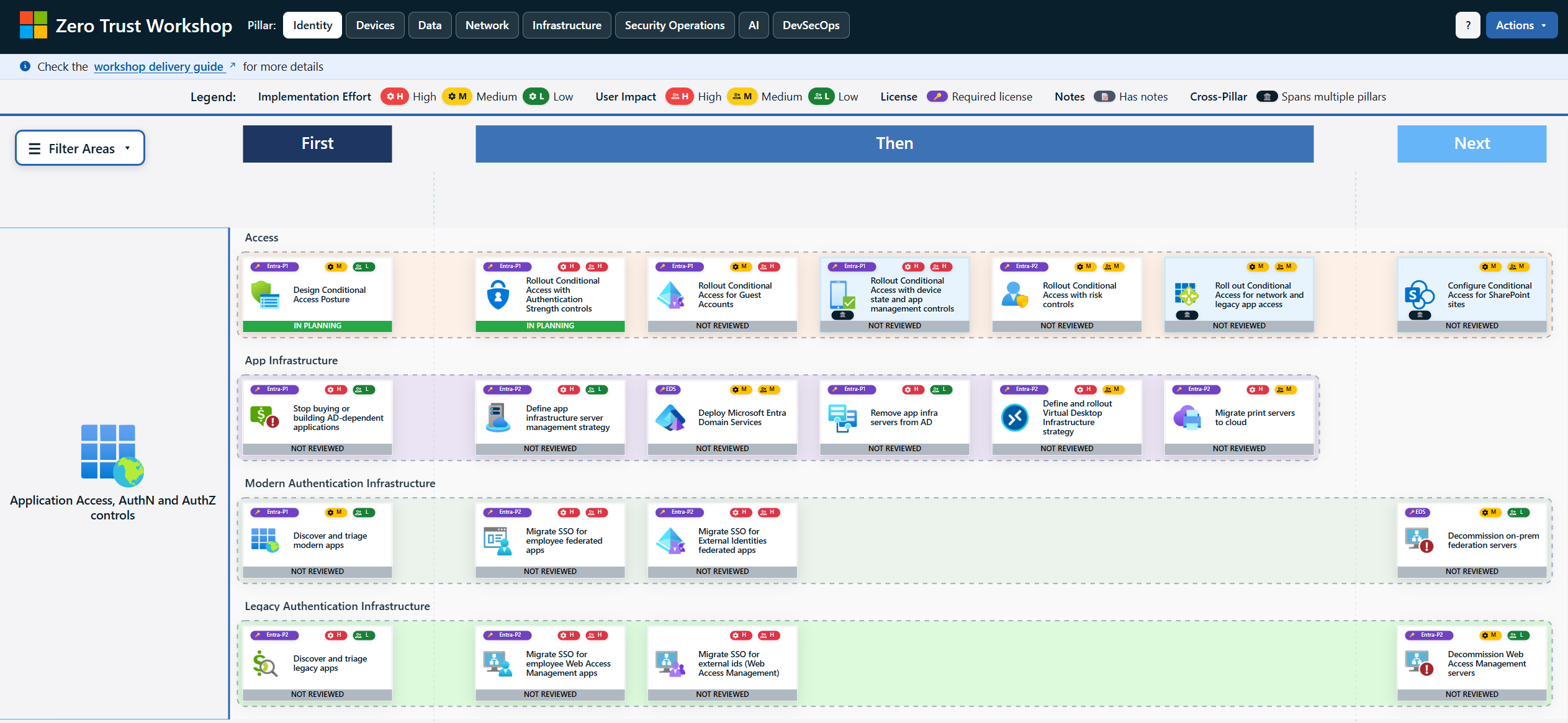1568x723 pixels.
Task: Open the Data pillar tab
Action: 430,25
